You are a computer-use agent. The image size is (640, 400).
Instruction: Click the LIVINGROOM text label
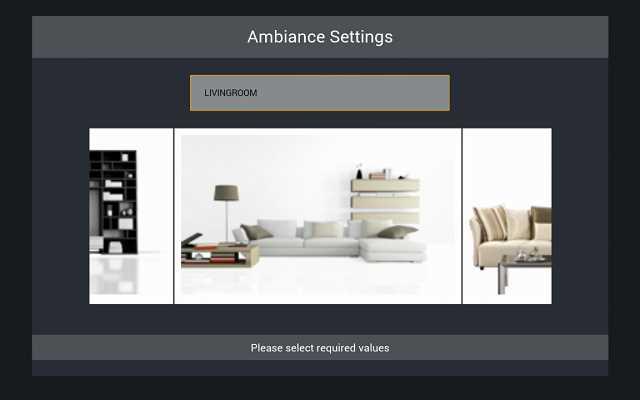(231, 93)
